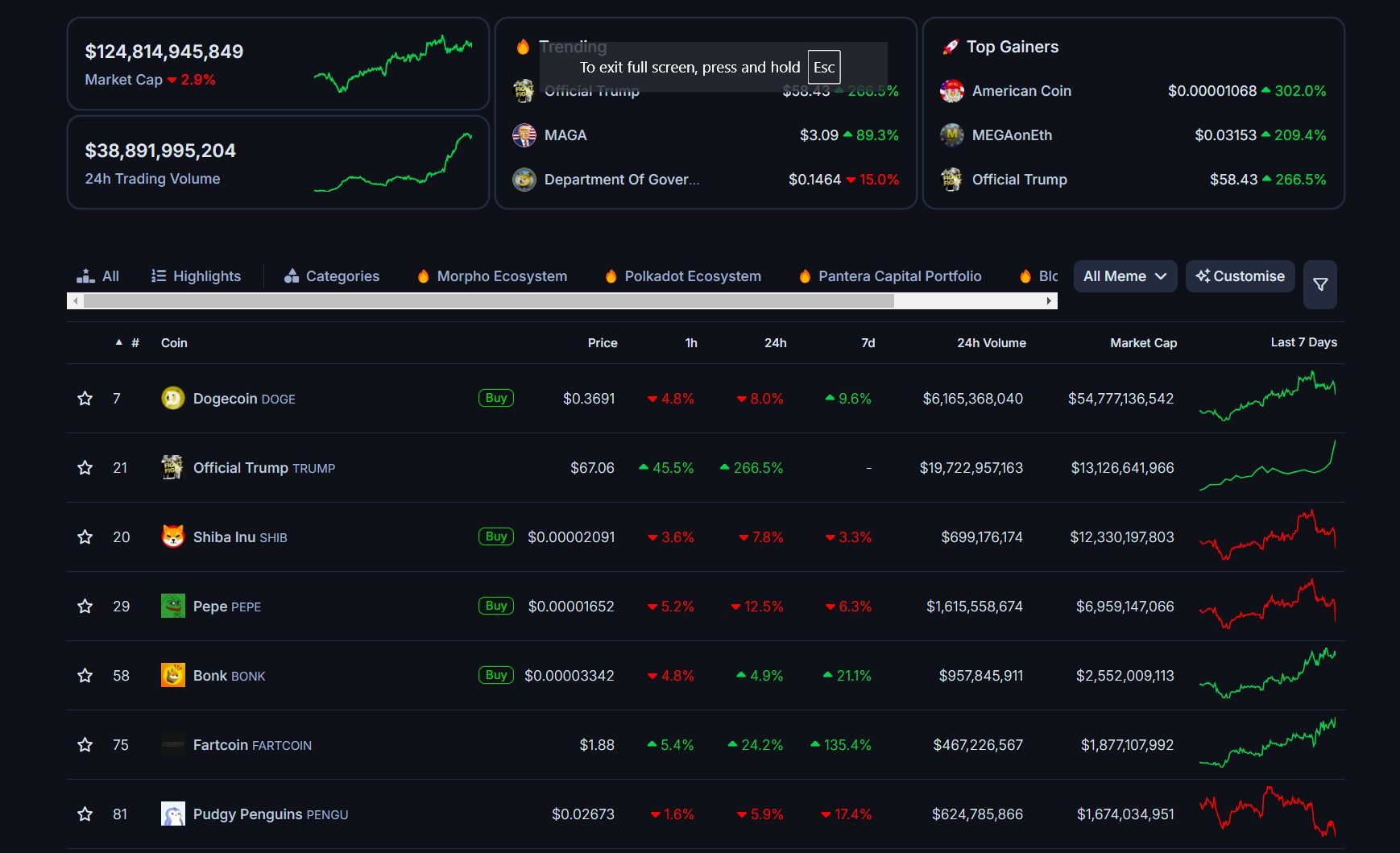The height and width of the screenshot is (853, 1400).
Task: Open the Fartcoin coin page link
Action: (x=252, y=745)
